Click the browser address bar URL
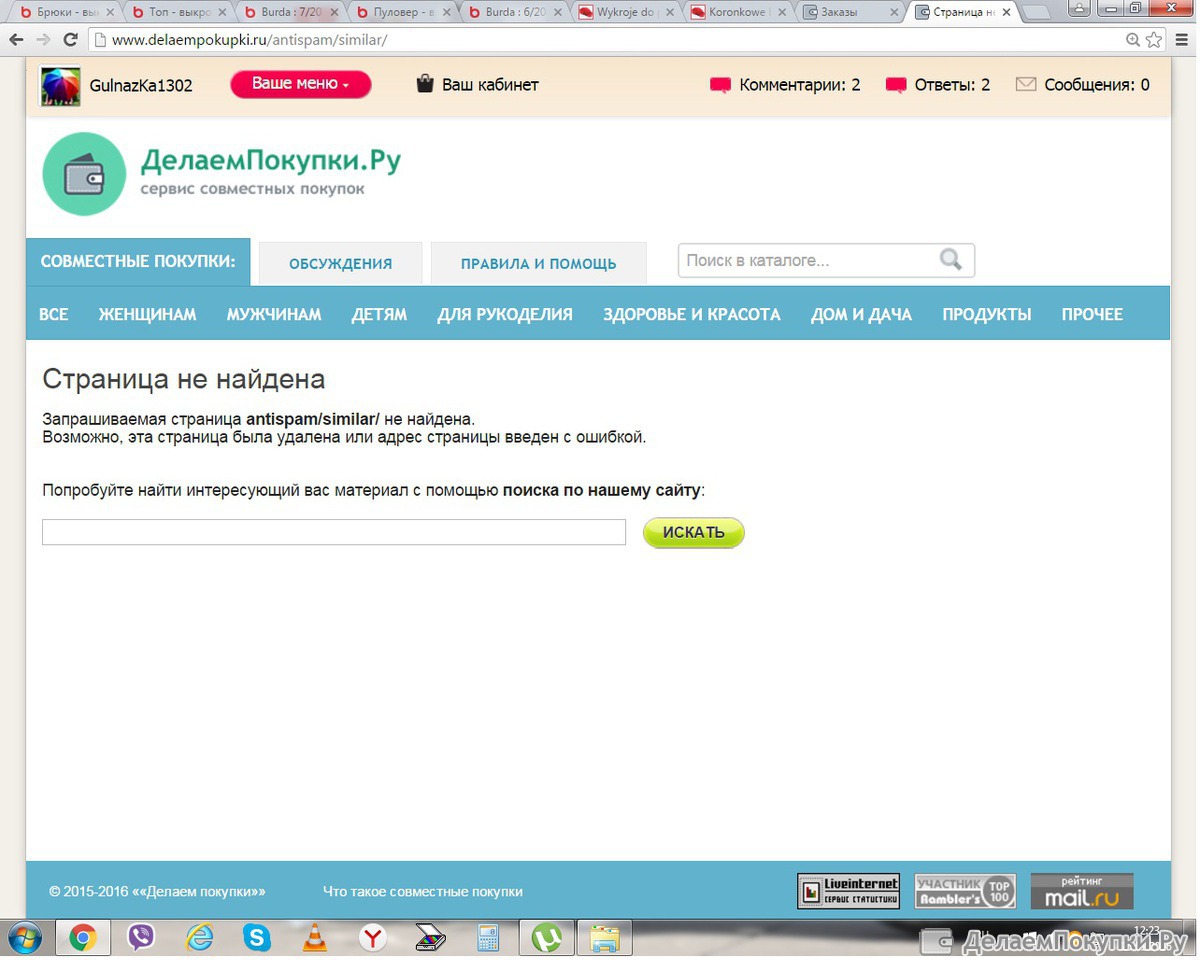 (249, 40)
